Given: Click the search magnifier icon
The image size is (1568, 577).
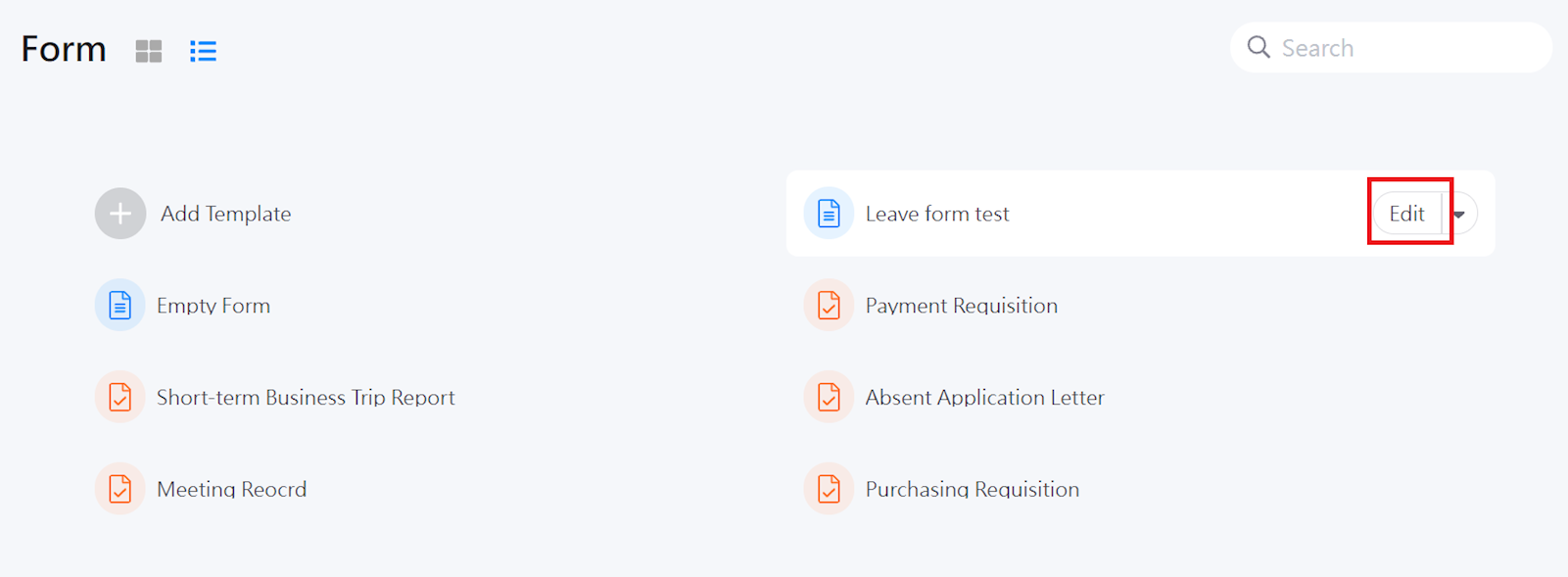Looking at the screenshot, I should (x=1259, y=47).
